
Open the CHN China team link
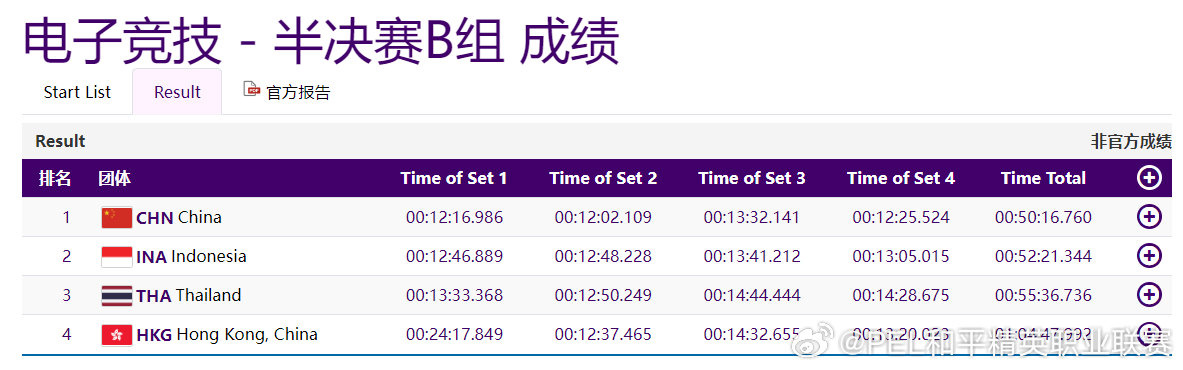point(179,218)
